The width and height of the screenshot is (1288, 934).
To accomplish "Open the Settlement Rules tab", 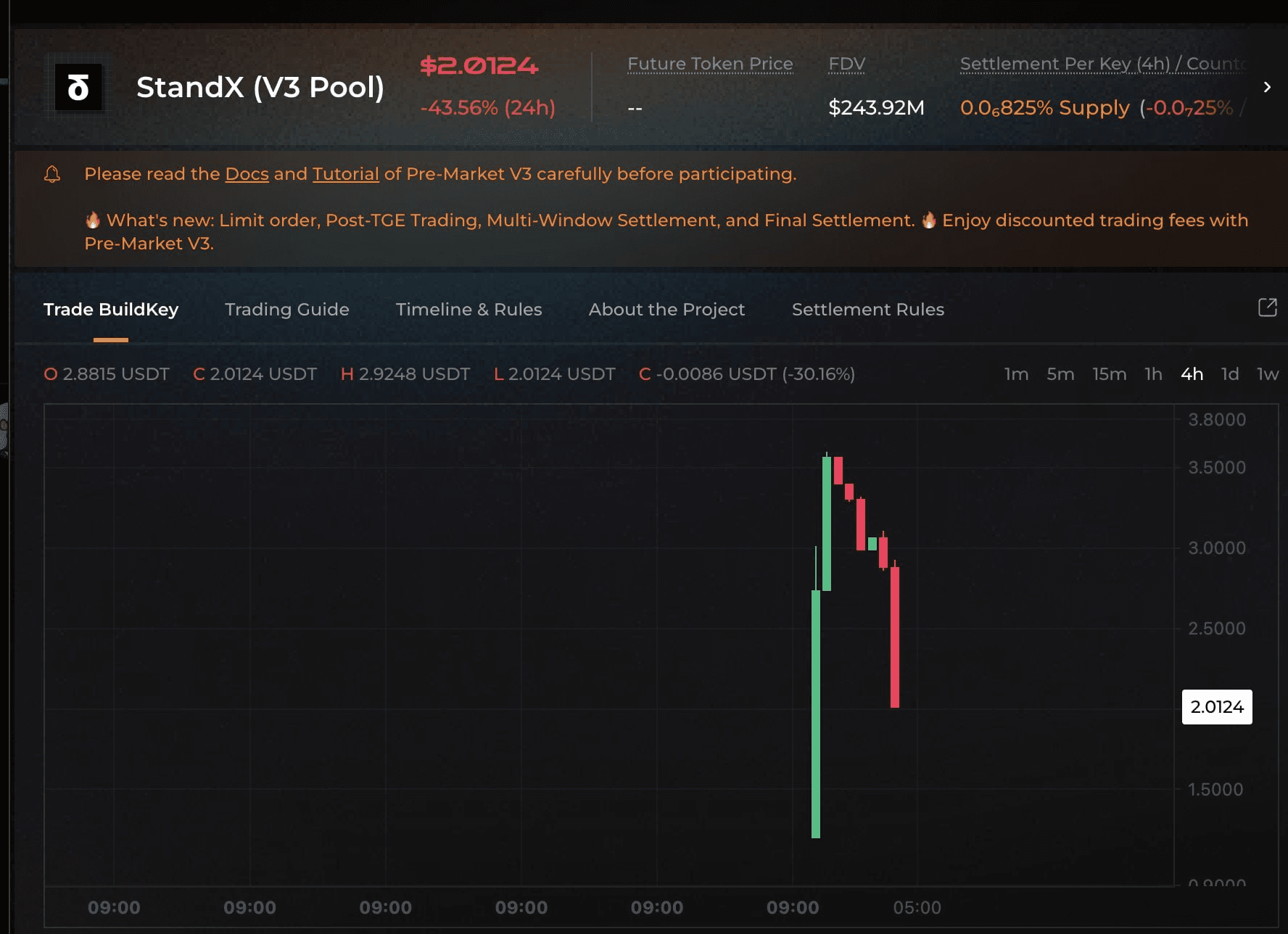I will [x=868, y=310].
